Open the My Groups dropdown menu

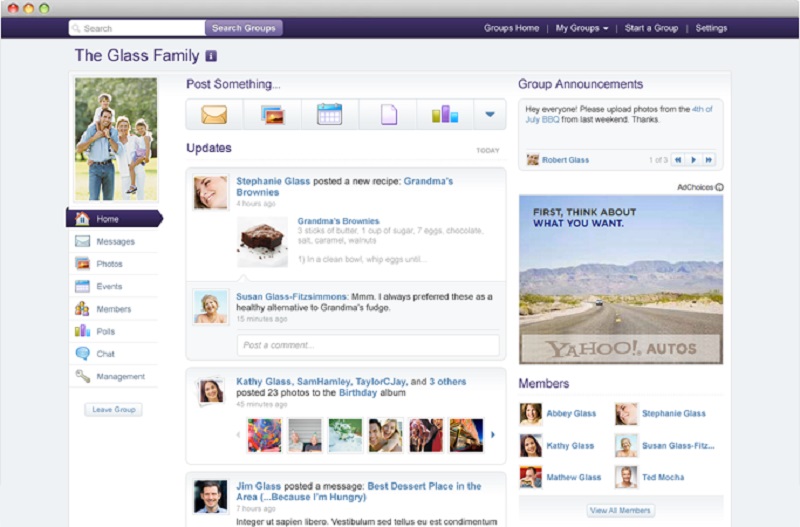[582, 28]
